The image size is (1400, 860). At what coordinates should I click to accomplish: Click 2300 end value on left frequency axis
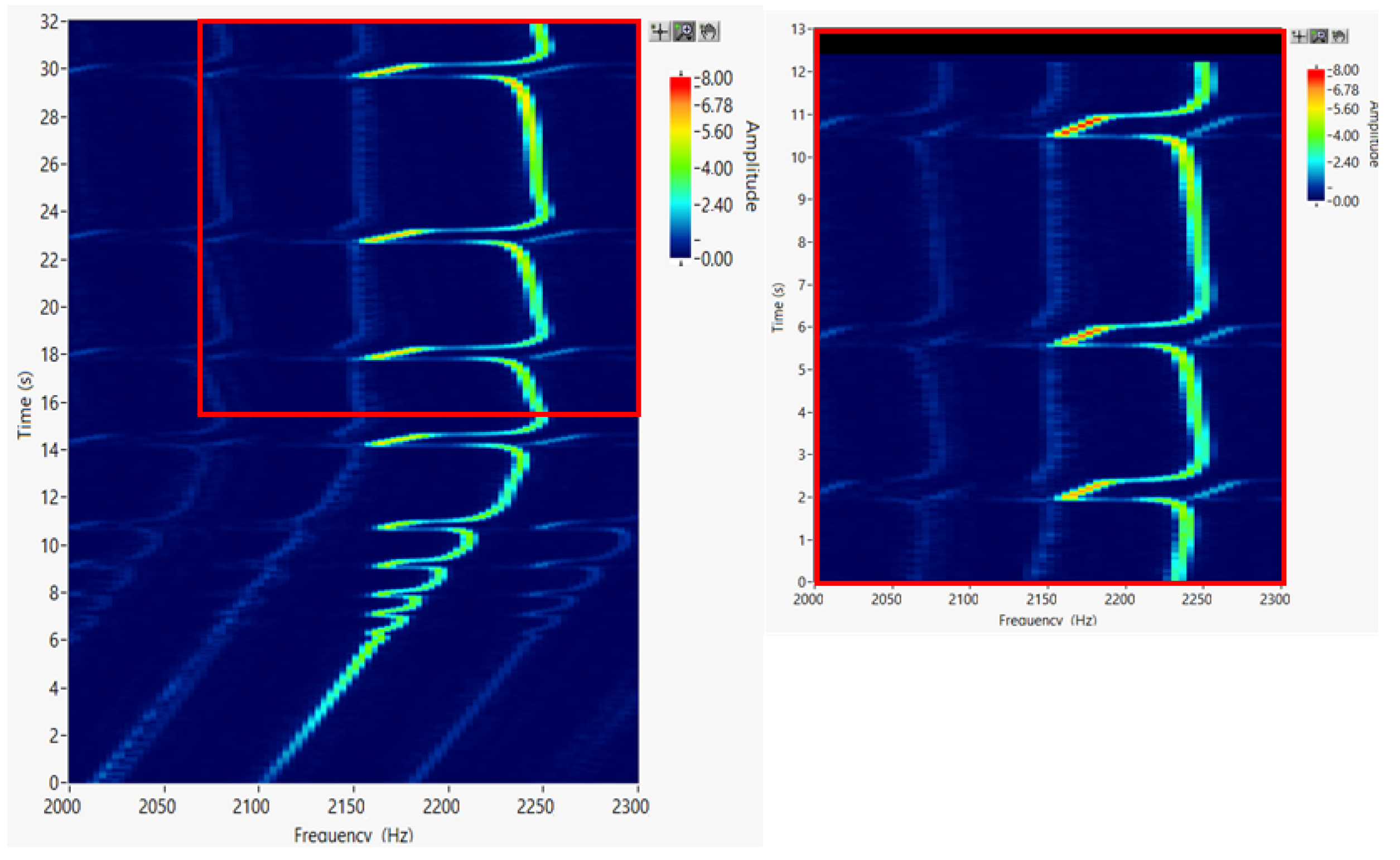click(630, 806)
